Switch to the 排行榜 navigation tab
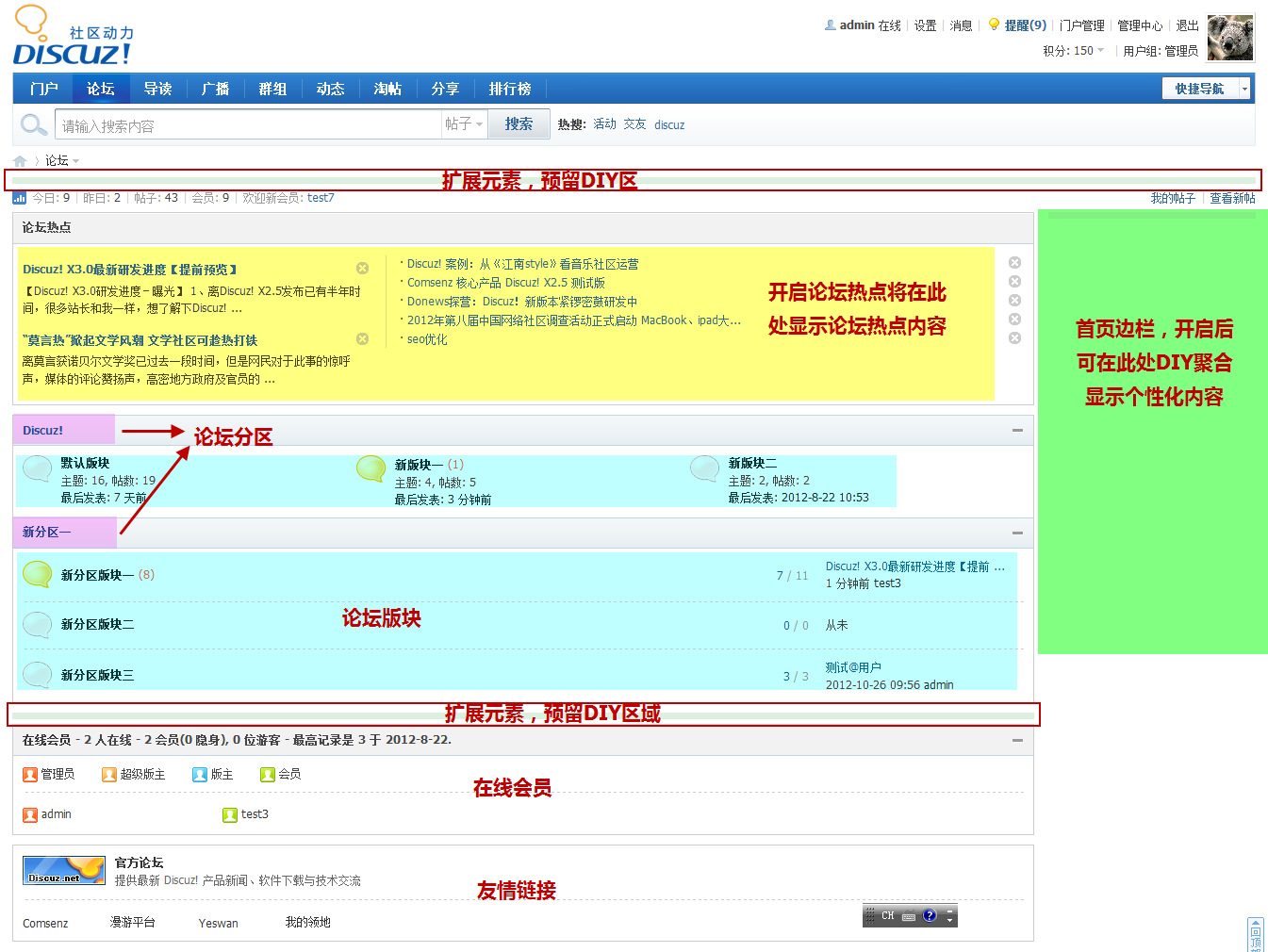 [x=509, y=88]
